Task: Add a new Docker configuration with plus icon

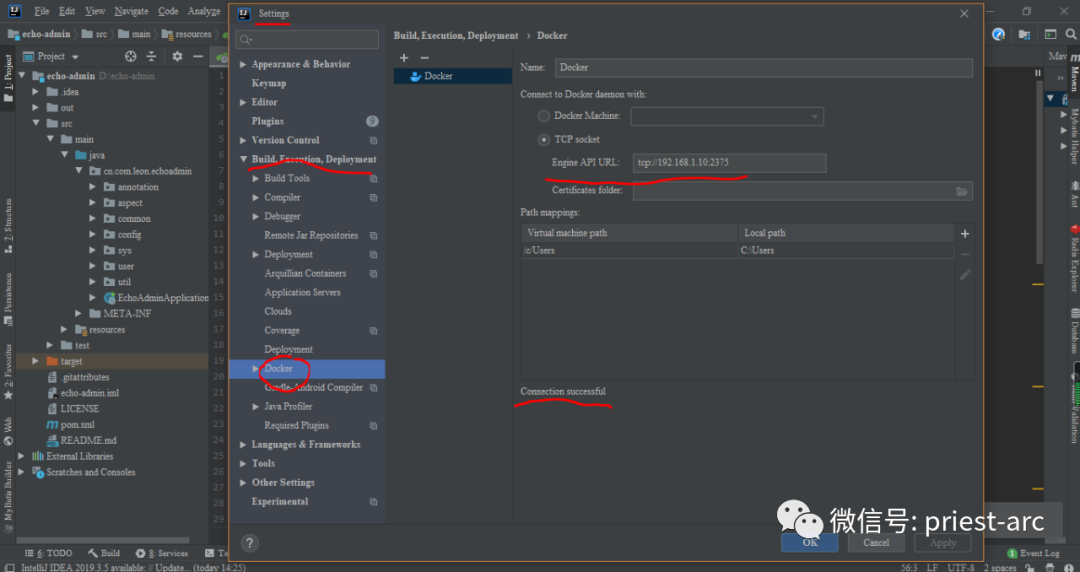Action: (x=404, y=58)
